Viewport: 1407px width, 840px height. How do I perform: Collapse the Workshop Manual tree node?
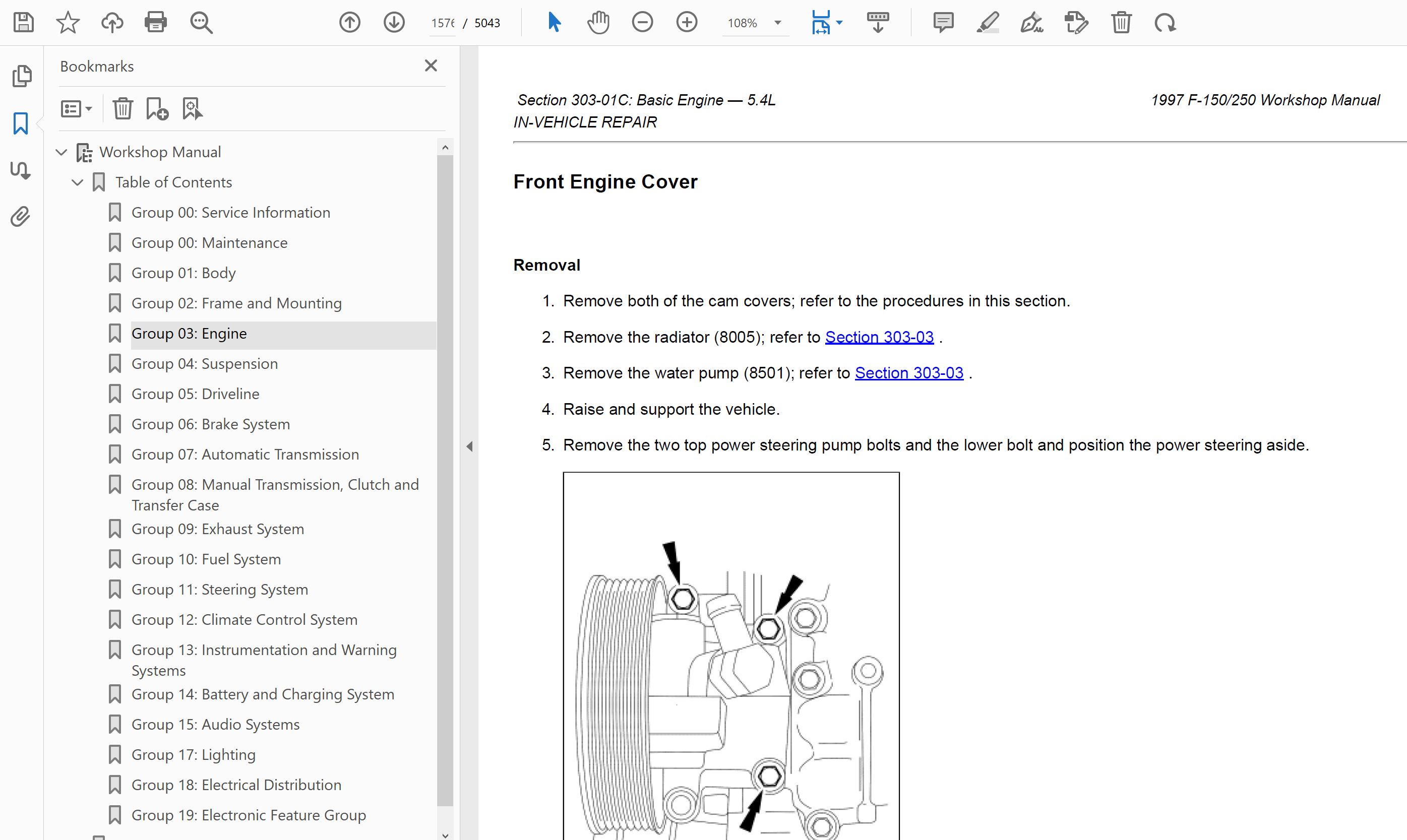coord(62,152)
